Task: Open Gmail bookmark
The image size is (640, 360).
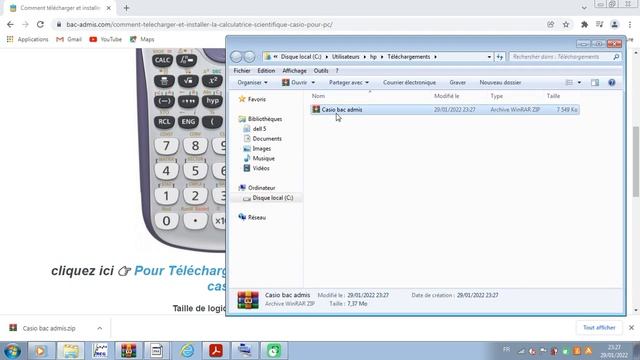Action: click(x=69, y=39)
